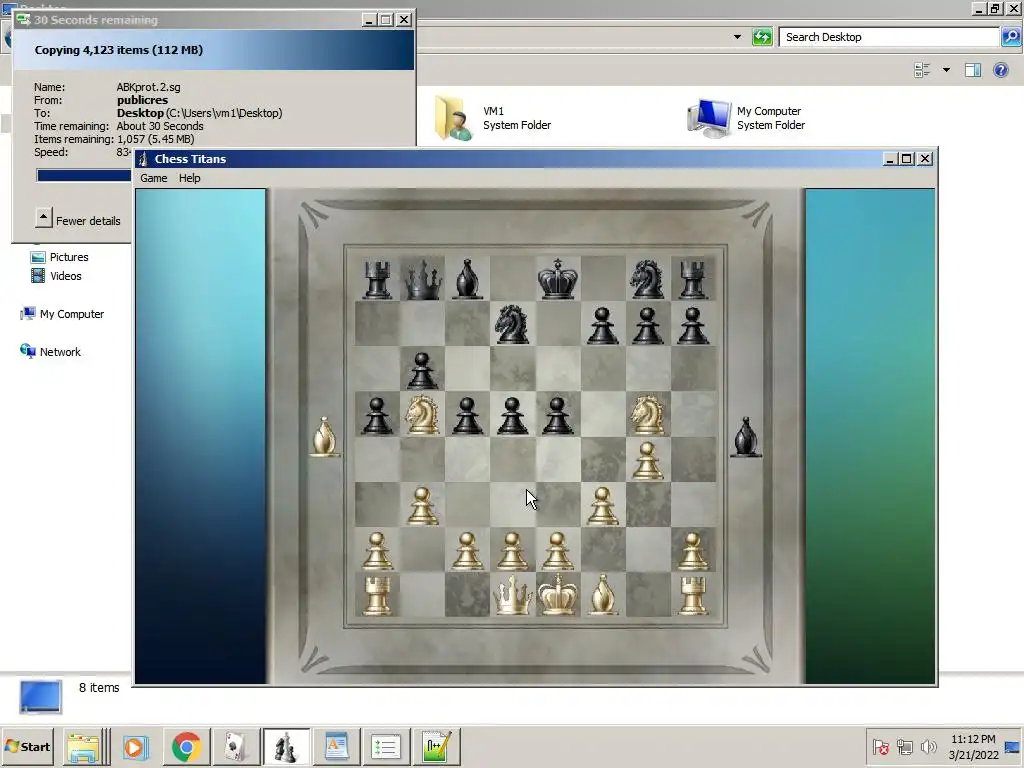Click the network icon in the system tray
Viewport: 1024px width, 768px height.
[x=904, y=746]
